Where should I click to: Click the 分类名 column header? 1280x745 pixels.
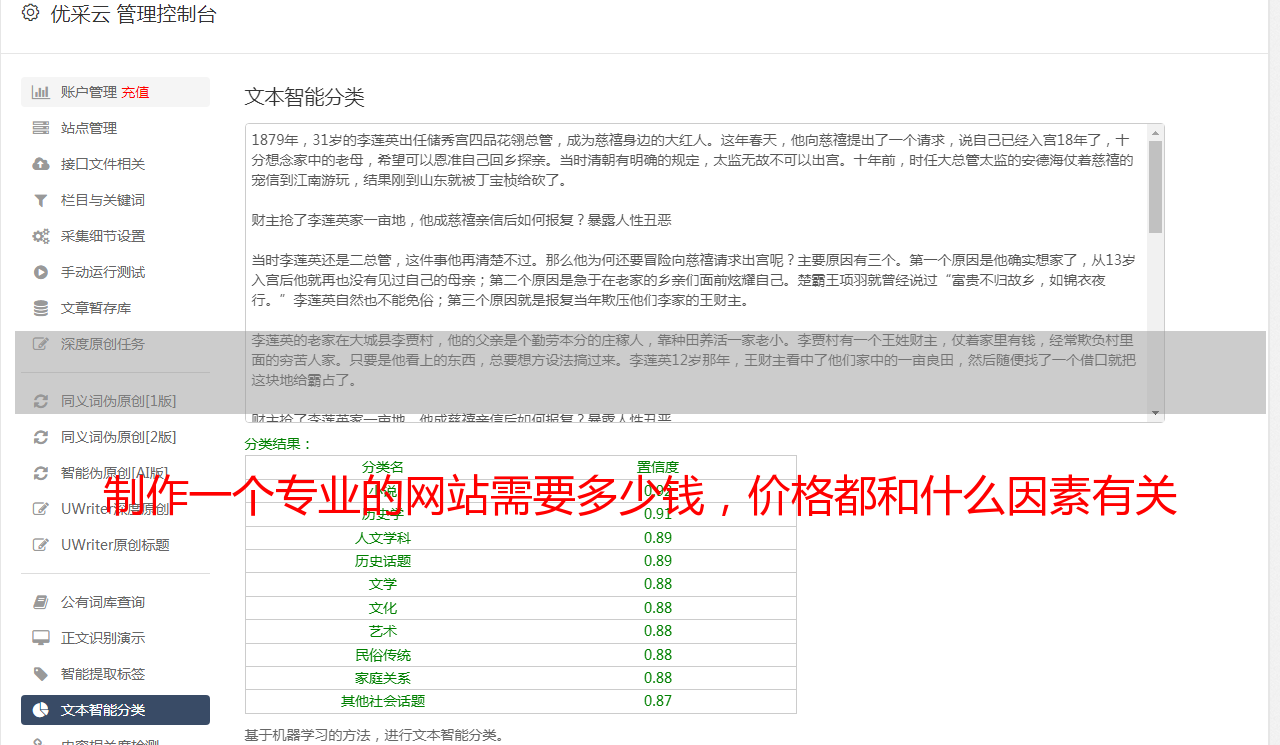383,467
